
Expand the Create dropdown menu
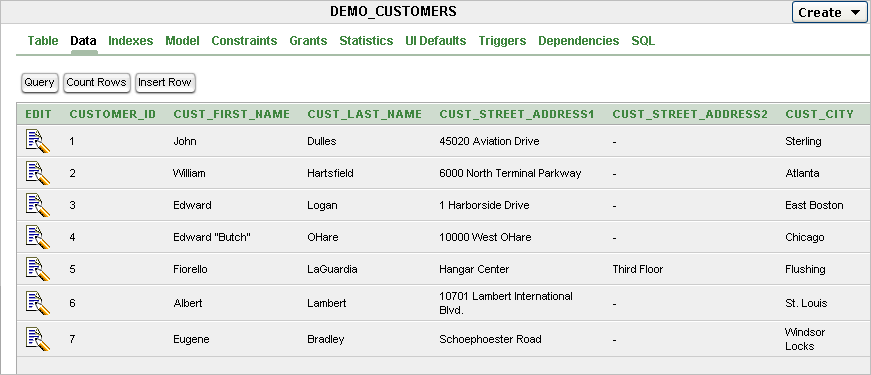pyautogui.click(x=829, y=12)
